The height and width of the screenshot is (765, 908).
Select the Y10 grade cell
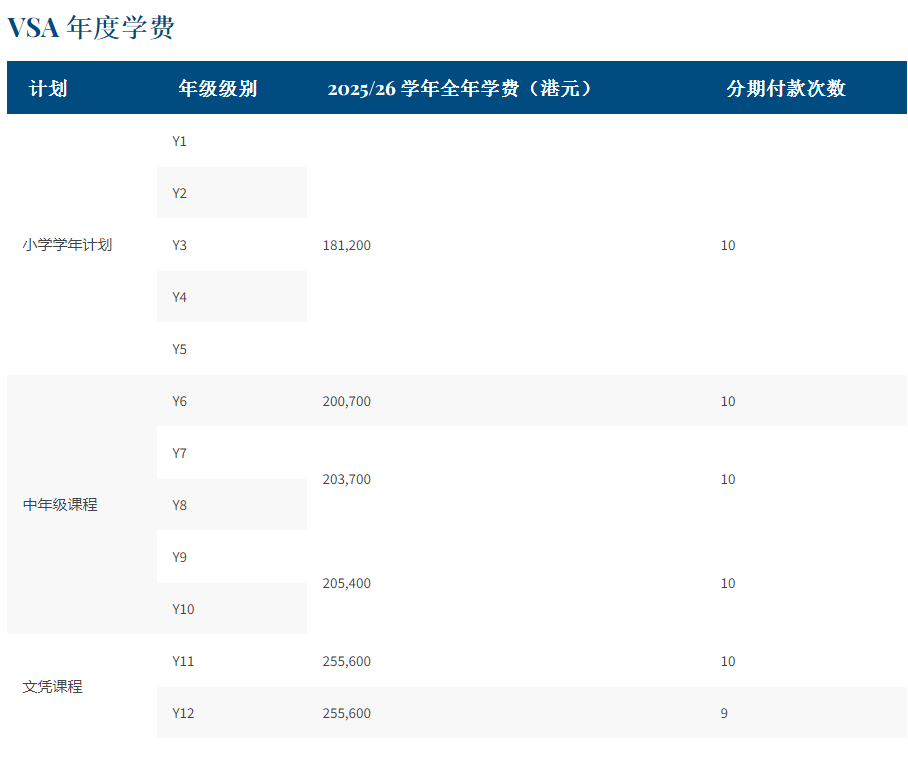pos(183,609)
